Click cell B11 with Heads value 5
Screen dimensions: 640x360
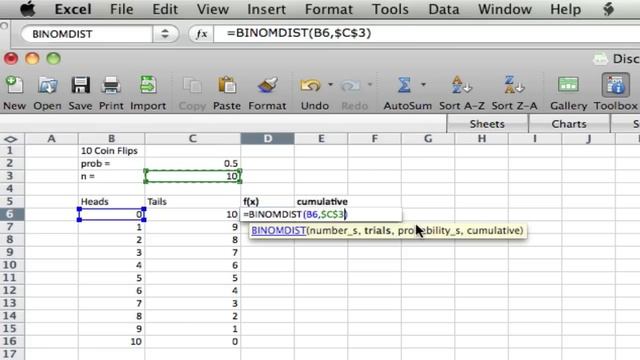(111, 278)
